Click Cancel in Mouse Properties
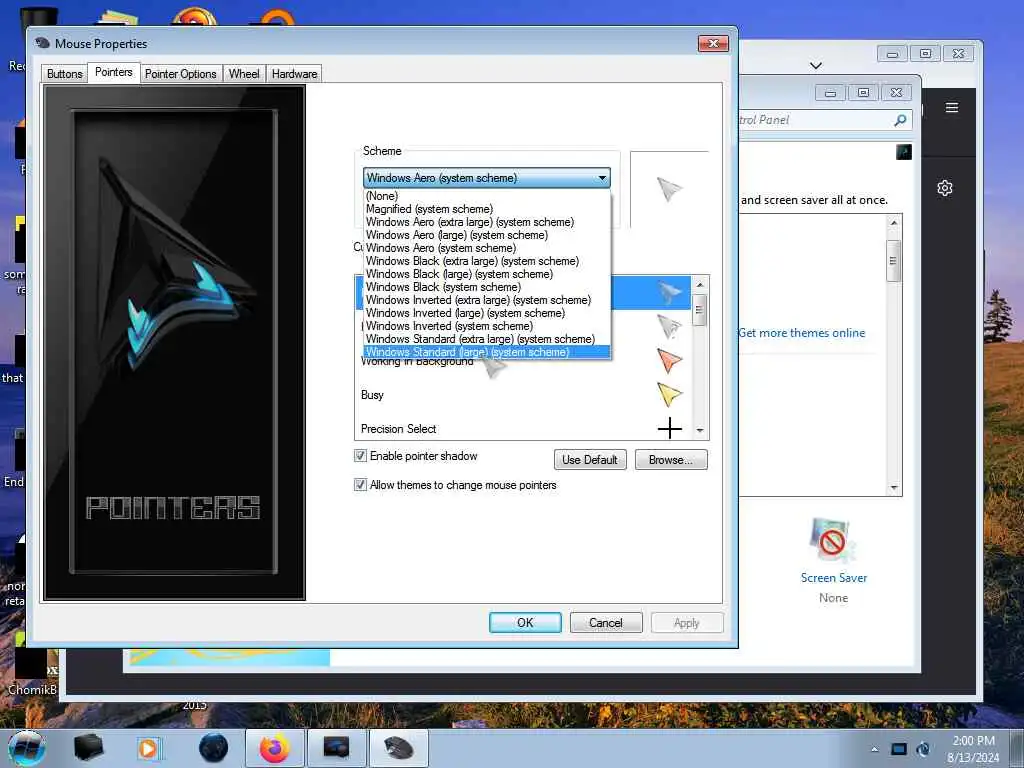The image size is (1024, 768). (x=605, y=622)
